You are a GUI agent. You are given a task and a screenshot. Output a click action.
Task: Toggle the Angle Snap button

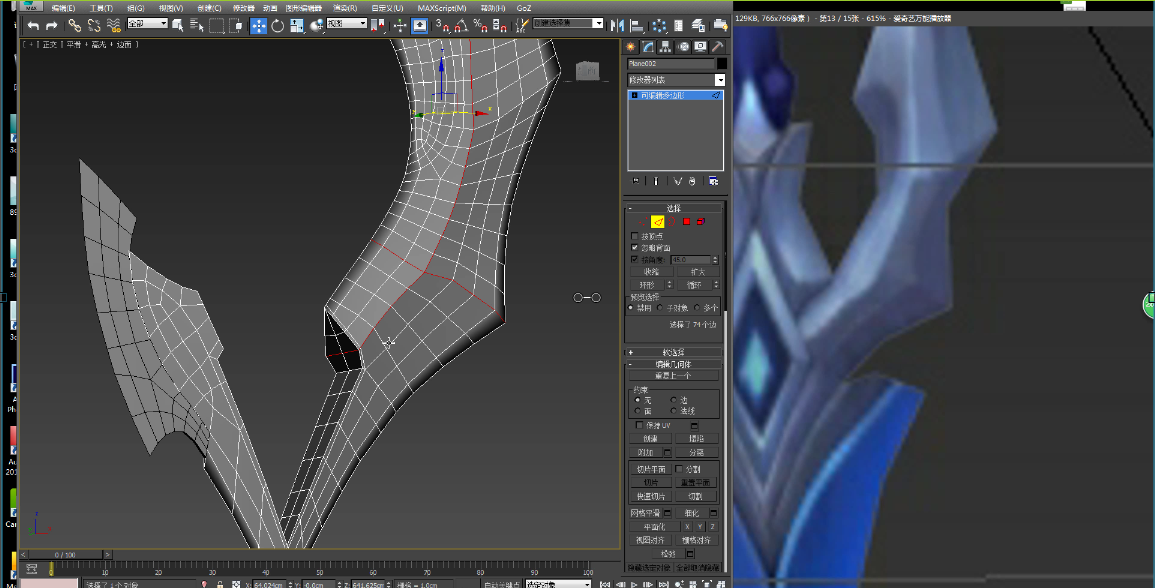tap(461, 26)
